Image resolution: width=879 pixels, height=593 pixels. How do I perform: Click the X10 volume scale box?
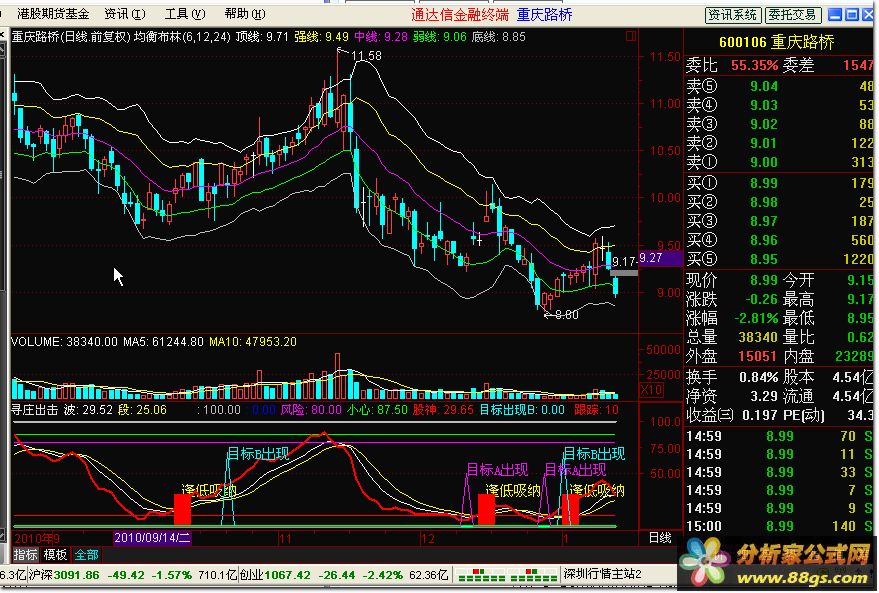click(651, 390)
